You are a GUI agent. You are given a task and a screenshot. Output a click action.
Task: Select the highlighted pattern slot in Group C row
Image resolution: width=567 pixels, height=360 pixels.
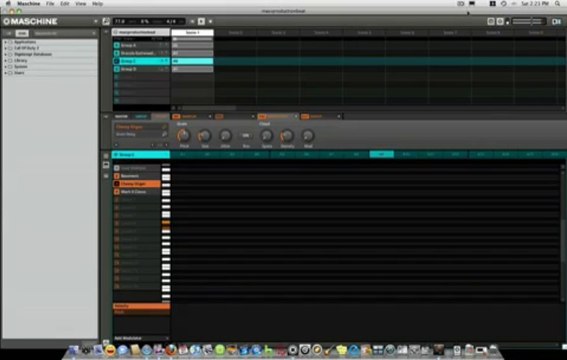tap(381, 155)
